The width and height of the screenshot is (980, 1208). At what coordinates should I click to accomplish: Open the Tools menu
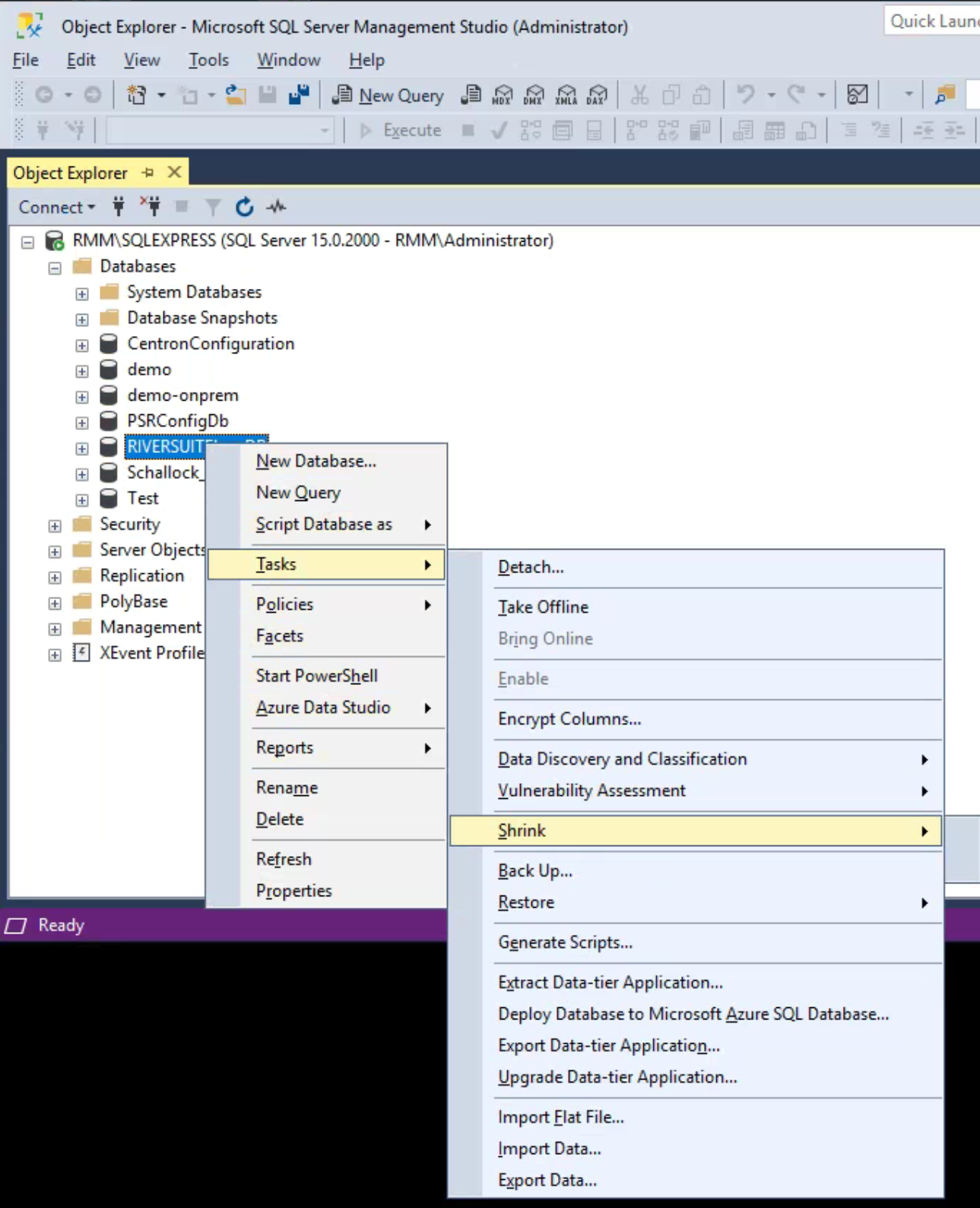click(208, 59)
